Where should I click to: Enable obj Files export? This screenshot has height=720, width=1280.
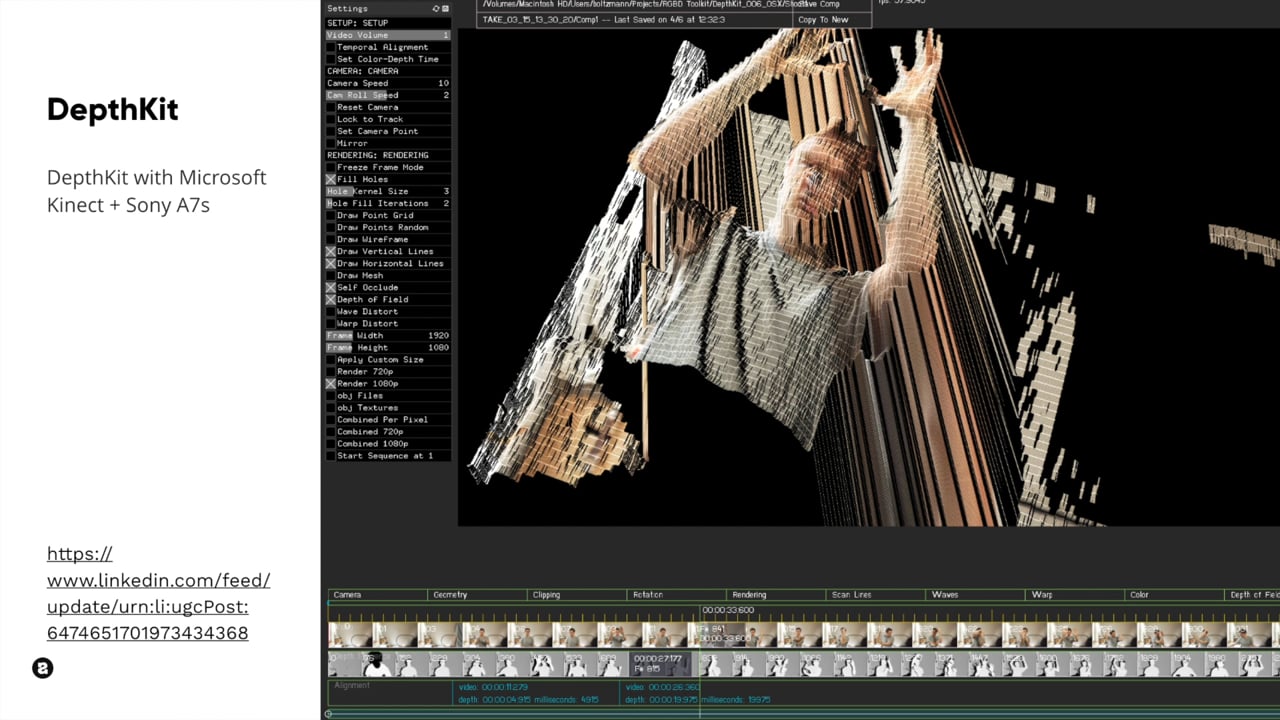click(331, 395)
